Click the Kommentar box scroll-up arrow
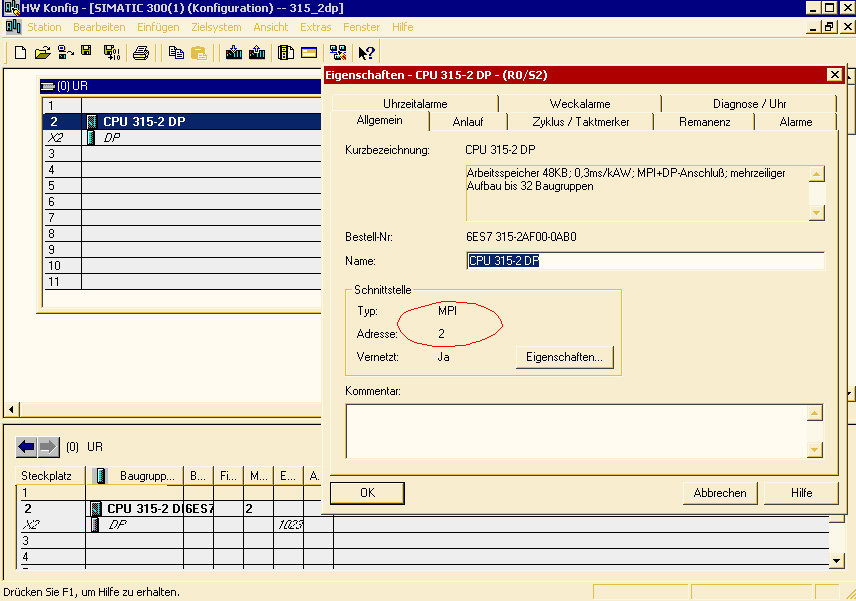 pos(814,413)
